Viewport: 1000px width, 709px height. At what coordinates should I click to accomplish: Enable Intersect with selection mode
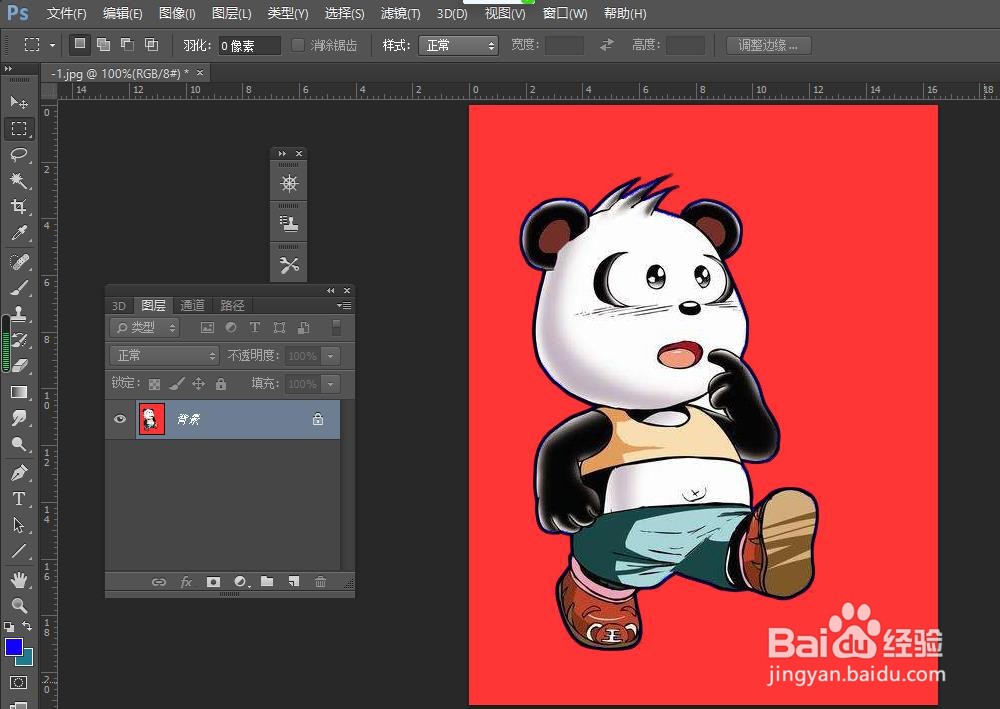(x=151, y=44)
